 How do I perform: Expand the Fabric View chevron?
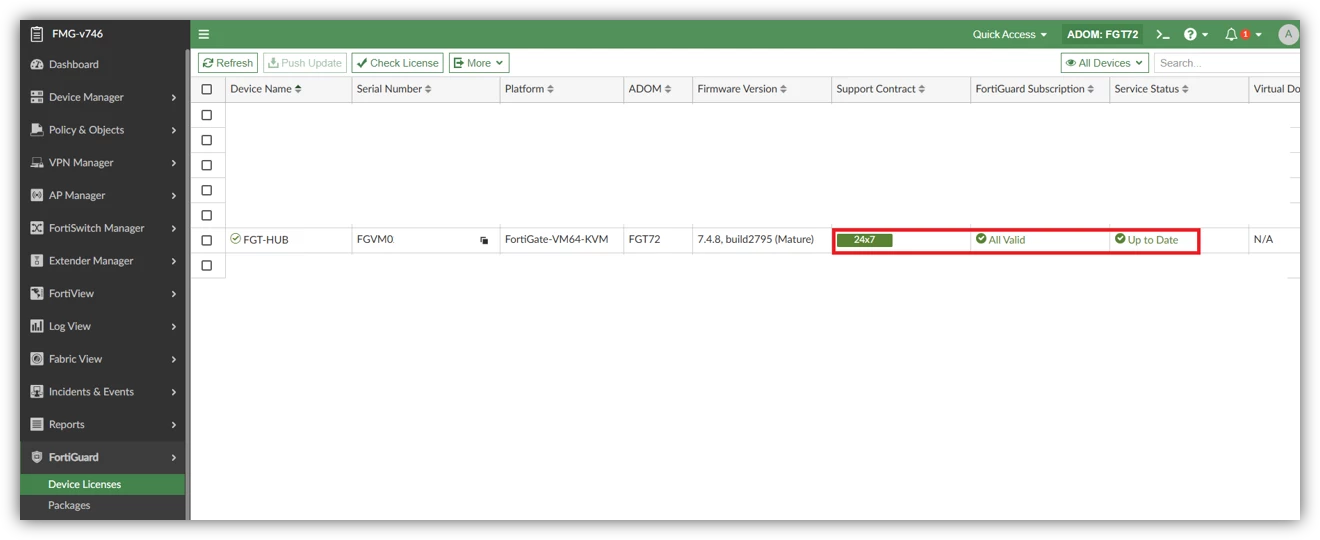pyautogui.click(x=174, y=359)
